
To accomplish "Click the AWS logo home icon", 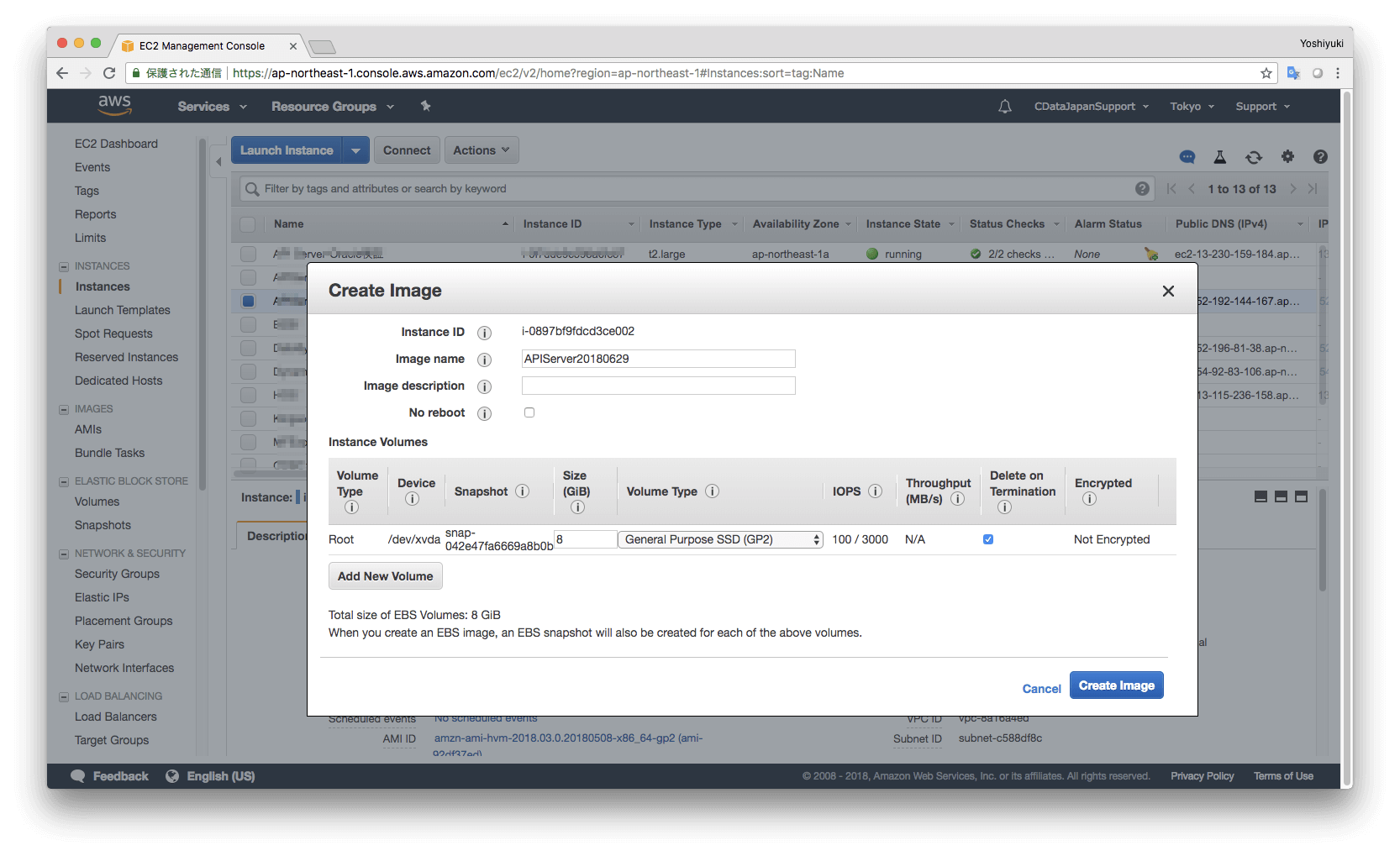I will coord(114,105).
